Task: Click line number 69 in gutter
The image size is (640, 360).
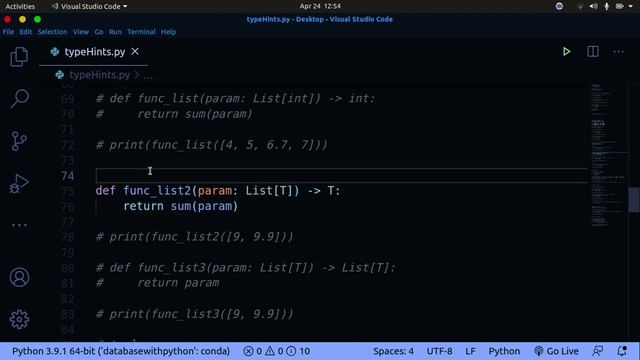Action: 67,99
